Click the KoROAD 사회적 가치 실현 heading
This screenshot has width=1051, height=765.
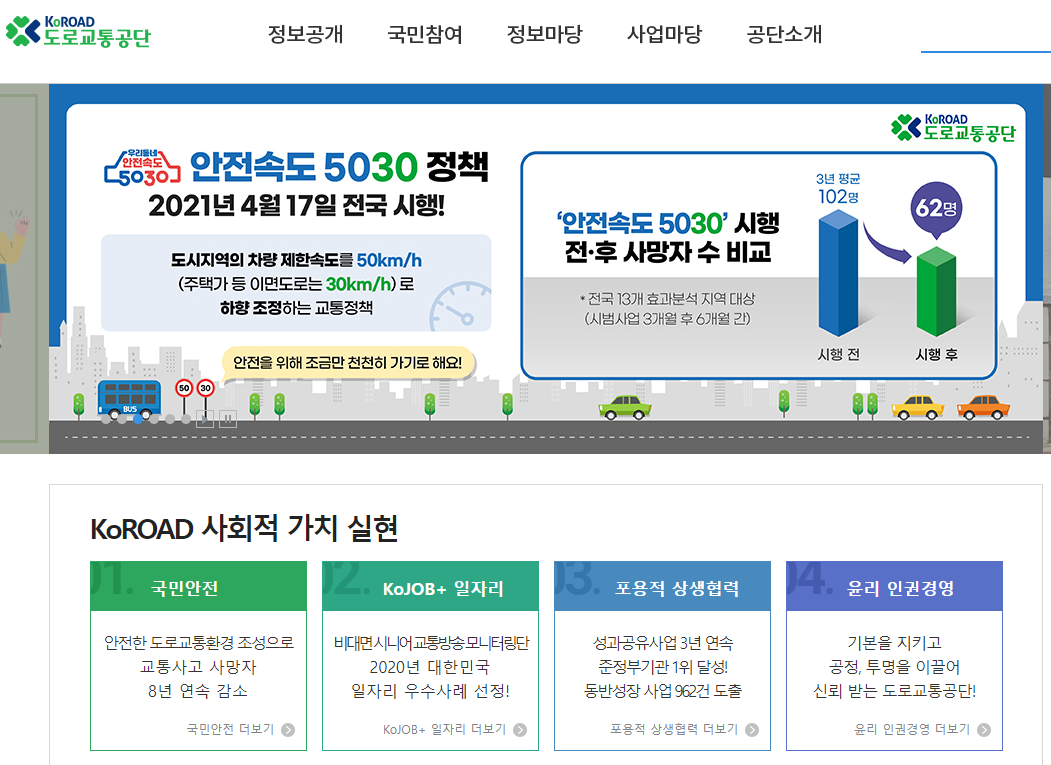244,528
